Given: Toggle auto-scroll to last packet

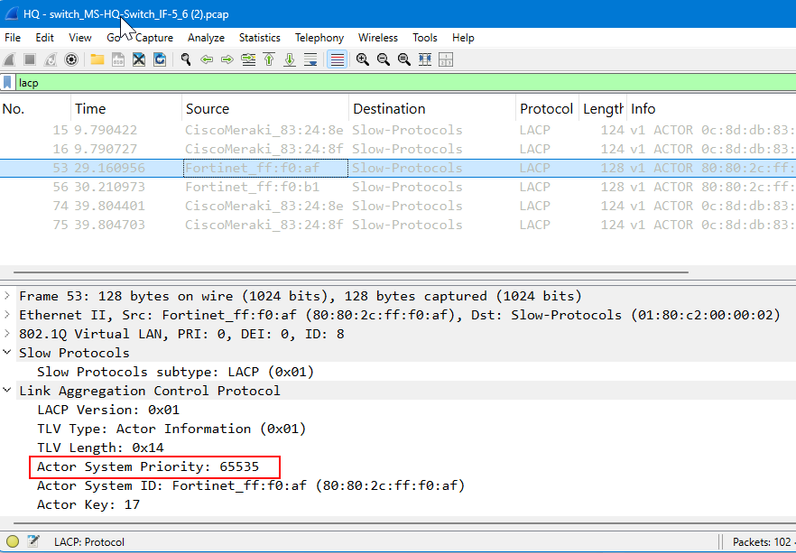Looking at the screenshot, I should 310,60.
